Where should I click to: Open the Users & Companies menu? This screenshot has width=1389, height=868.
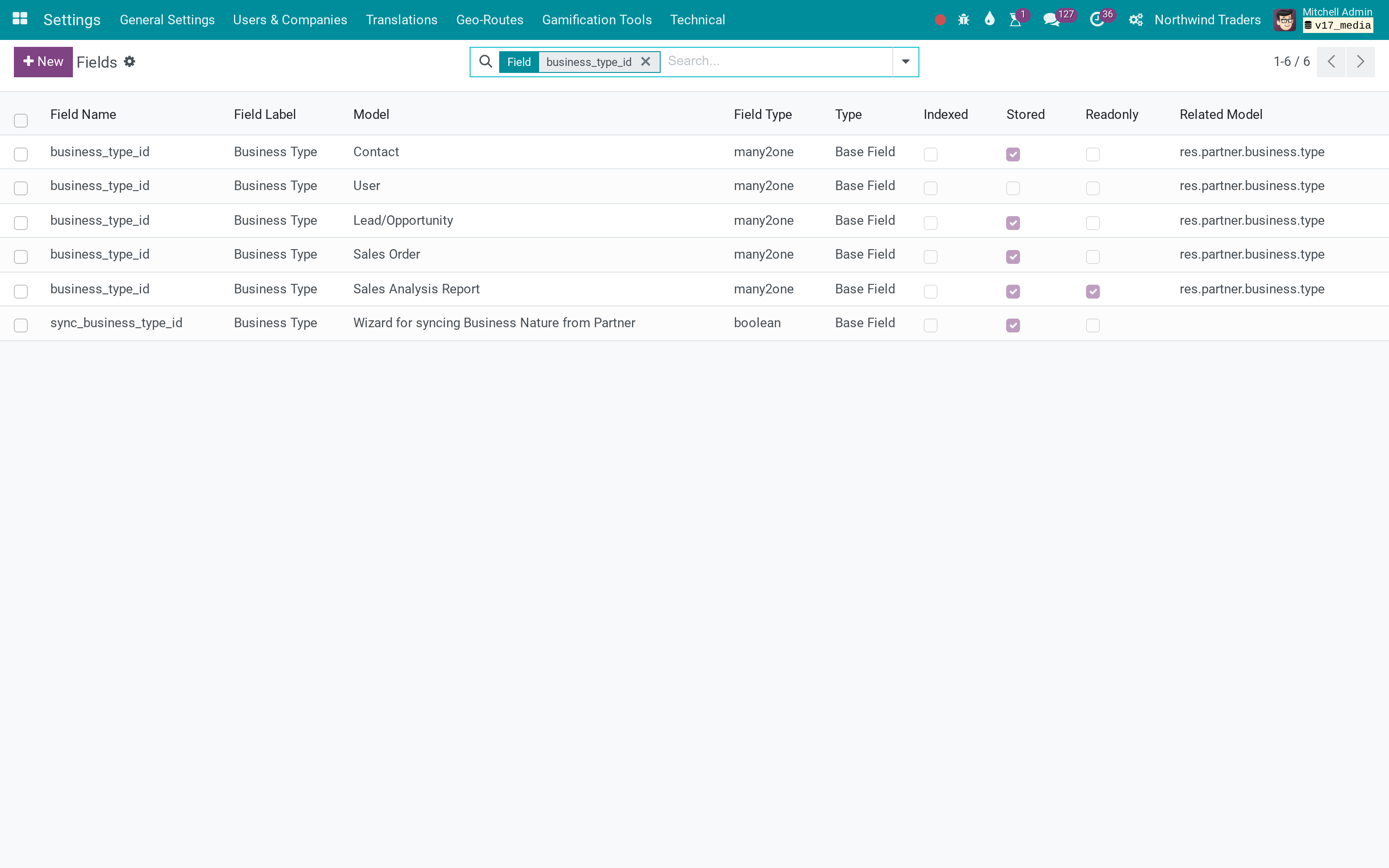(x=290, y=20)
